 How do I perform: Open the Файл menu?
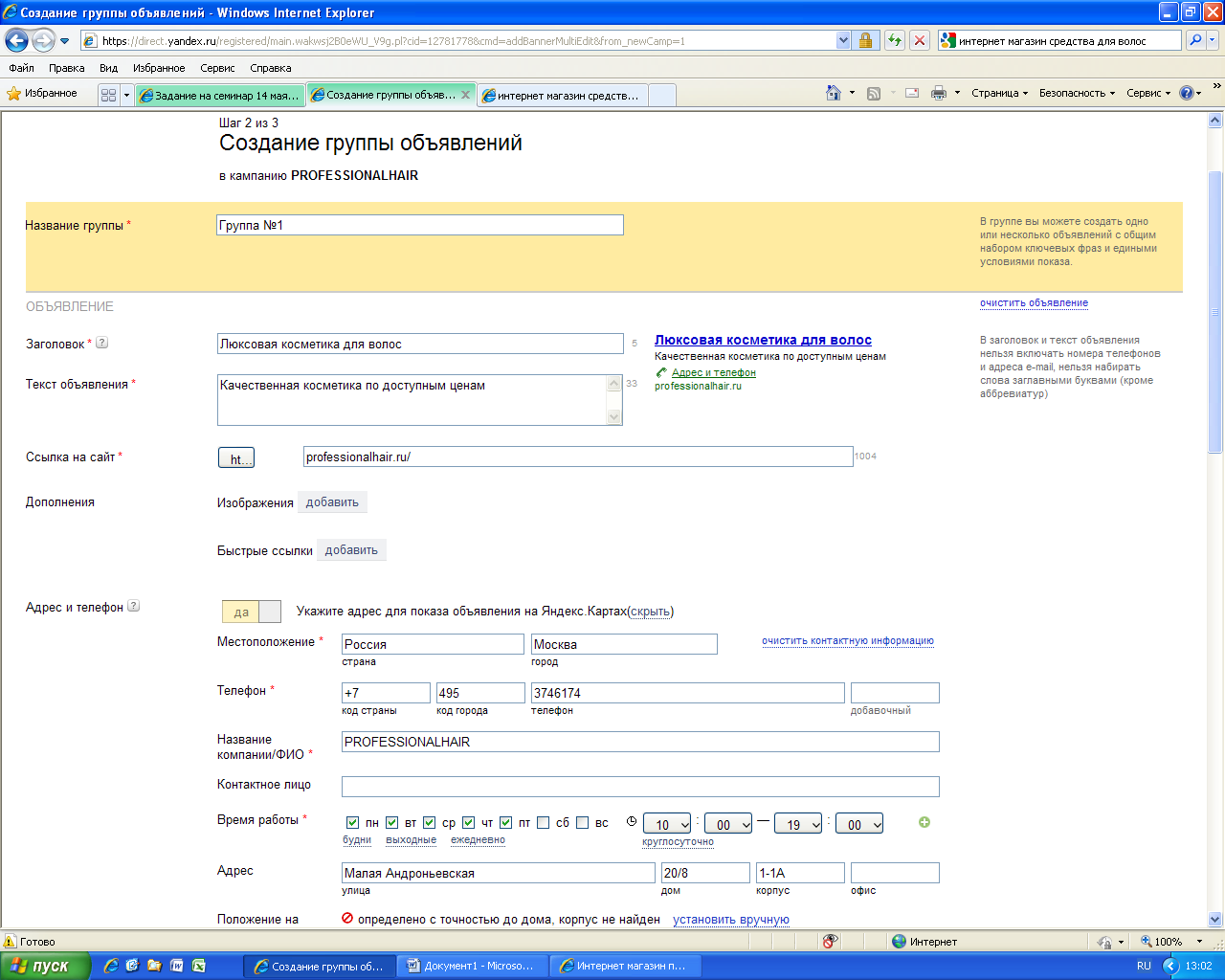point(21,68)
